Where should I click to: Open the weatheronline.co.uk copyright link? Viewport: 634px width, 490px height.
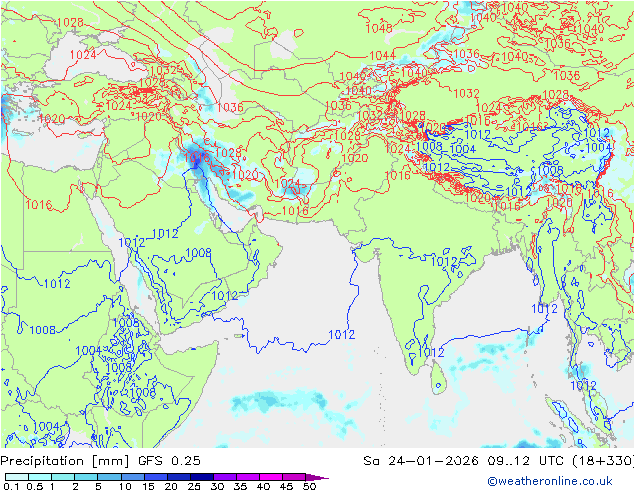coord(549,481)
